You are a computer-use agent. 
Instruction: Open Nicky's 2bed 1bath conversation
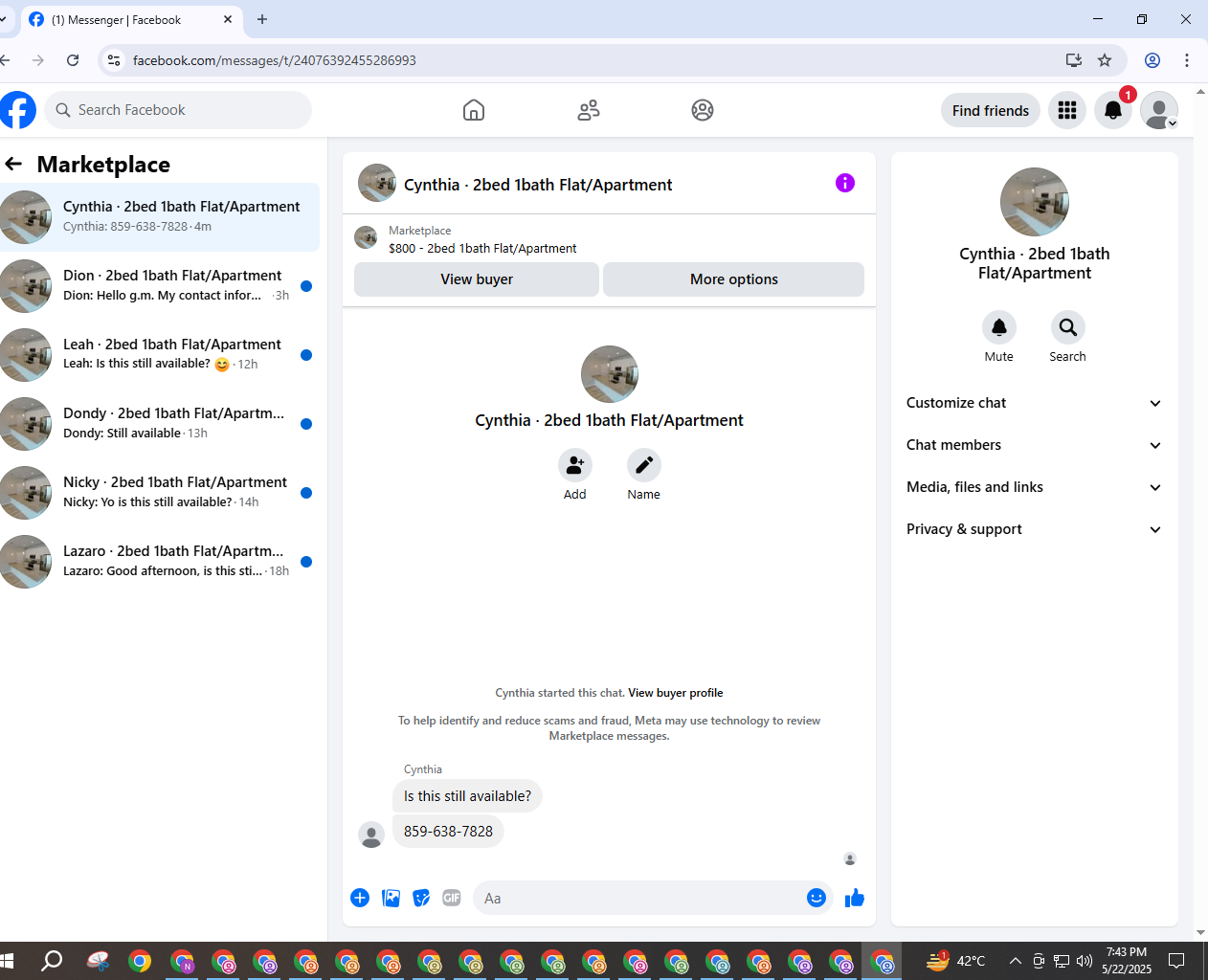coord(160,493)
